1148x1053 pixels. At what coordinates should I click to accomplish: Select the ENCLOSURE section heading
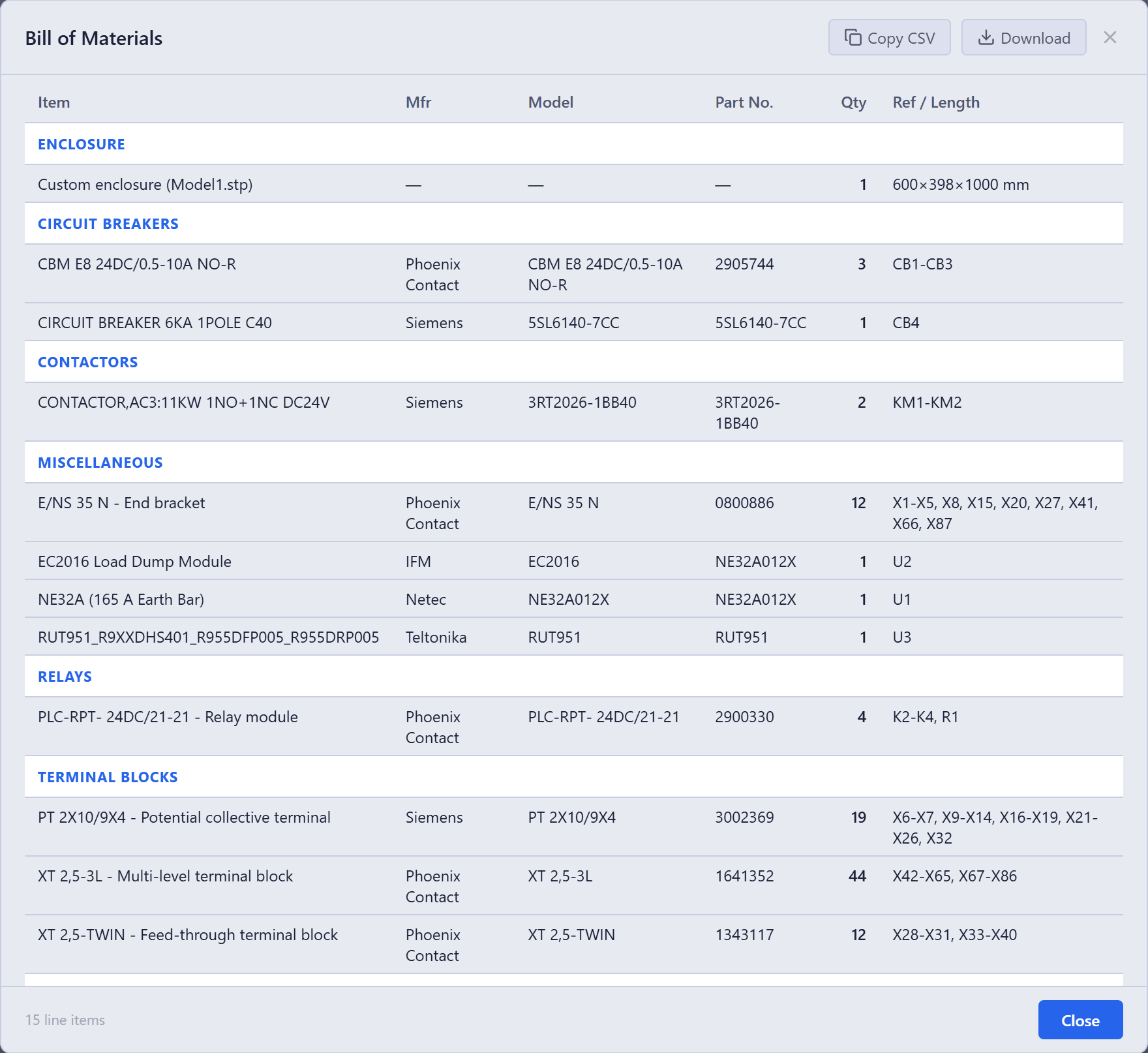pos(82,144)
